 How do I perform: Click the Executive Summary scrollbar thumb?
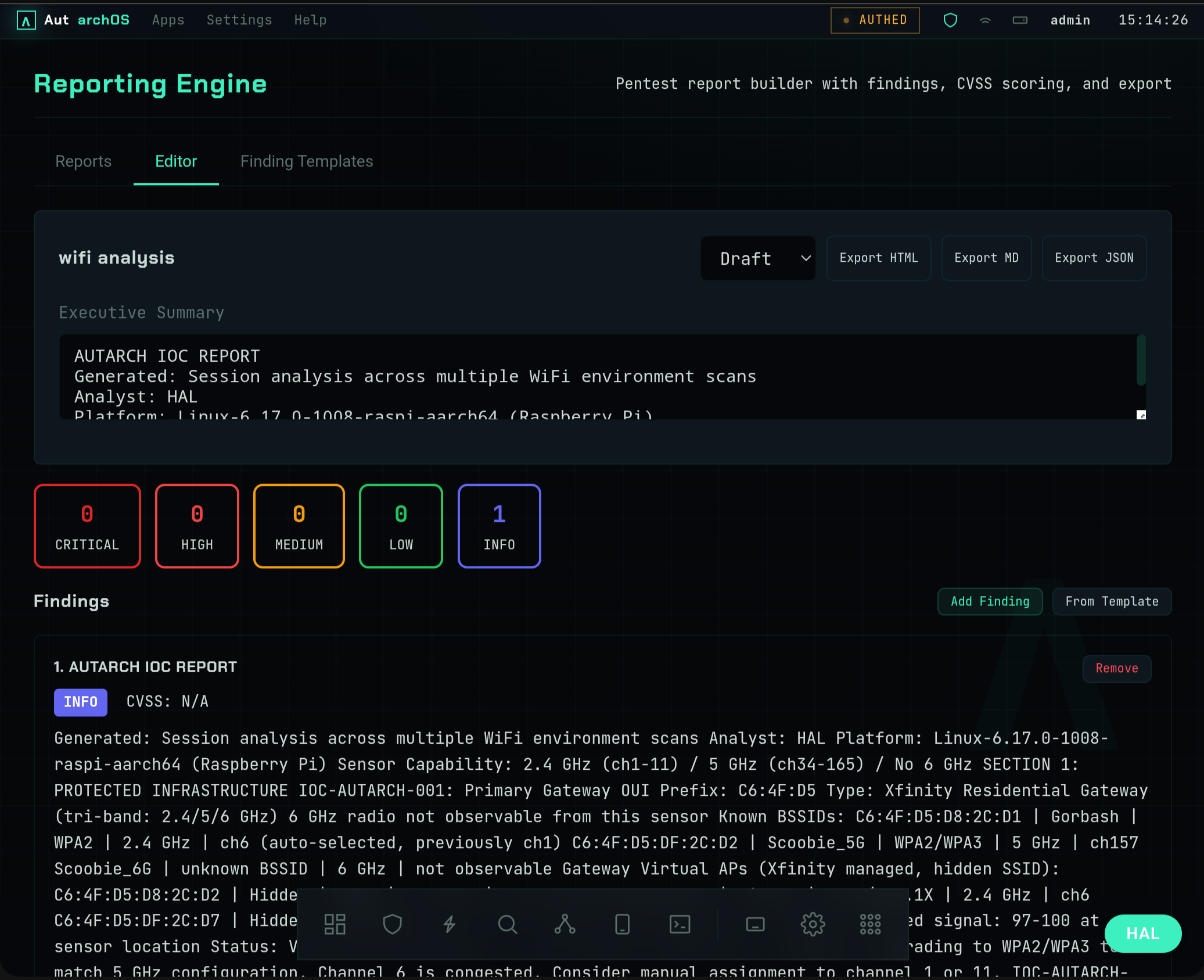[x=1141, y=360]
